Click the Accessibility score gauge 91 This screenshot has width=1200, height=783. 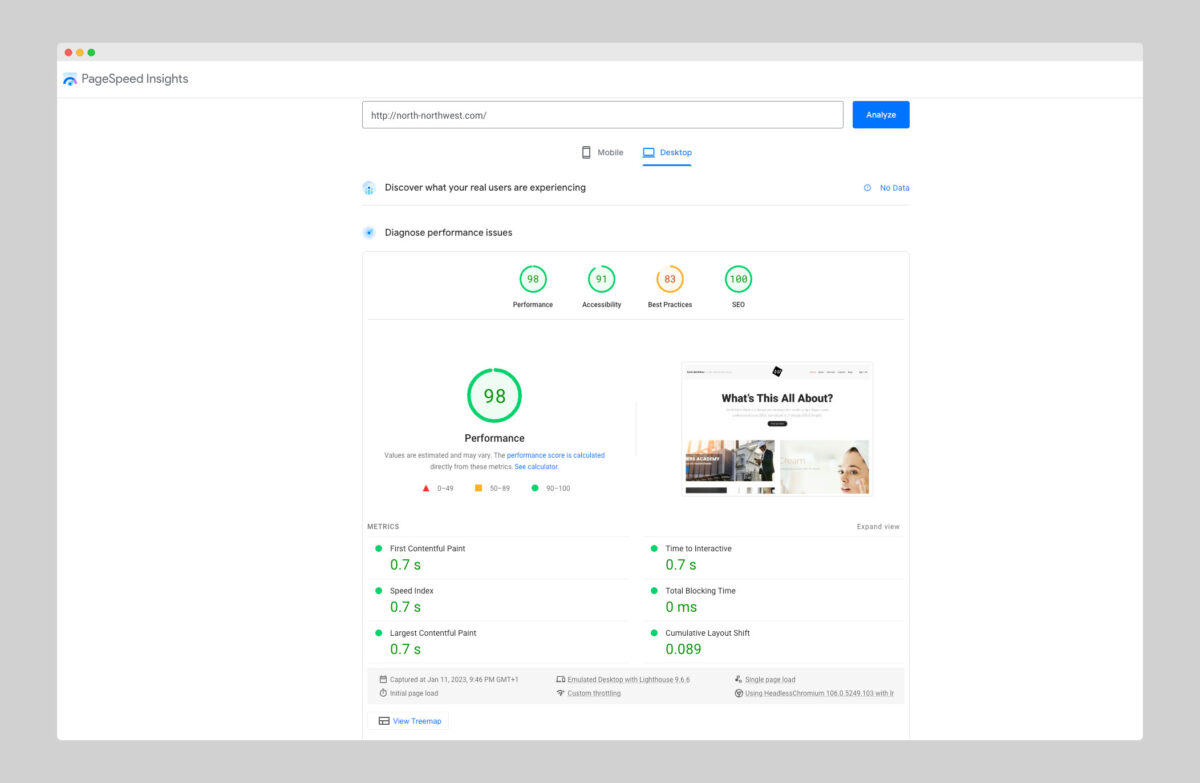(x=601, y=279)
